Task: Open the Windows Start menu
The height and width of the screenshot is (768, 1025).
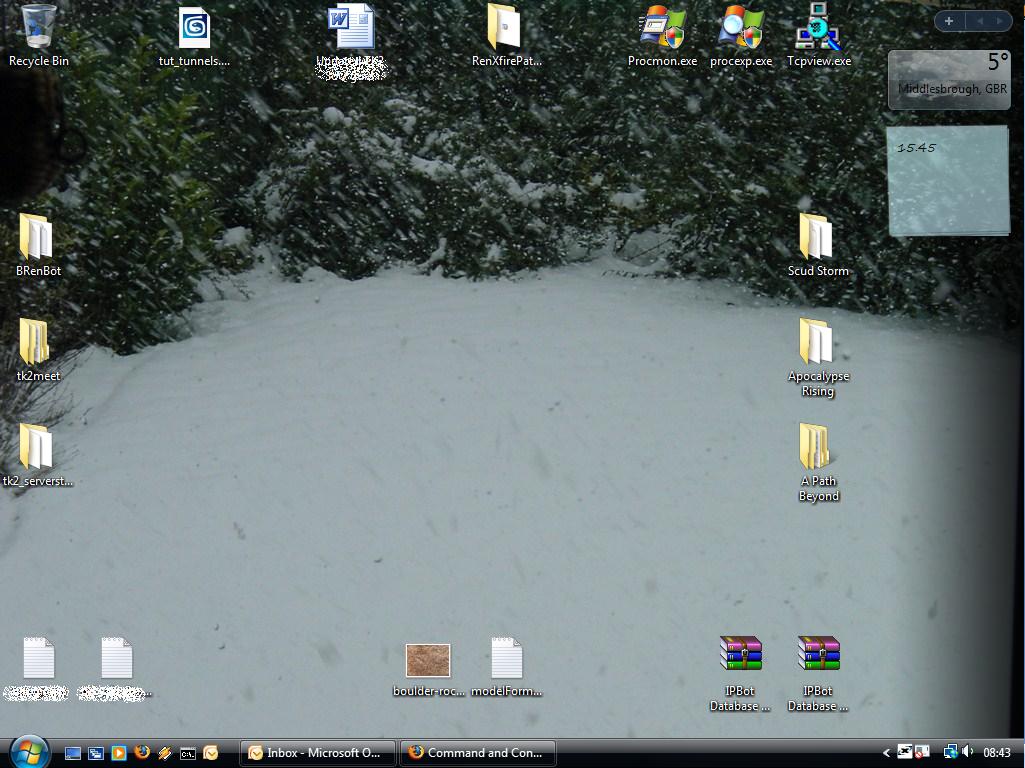Action: tap(28, 751)
